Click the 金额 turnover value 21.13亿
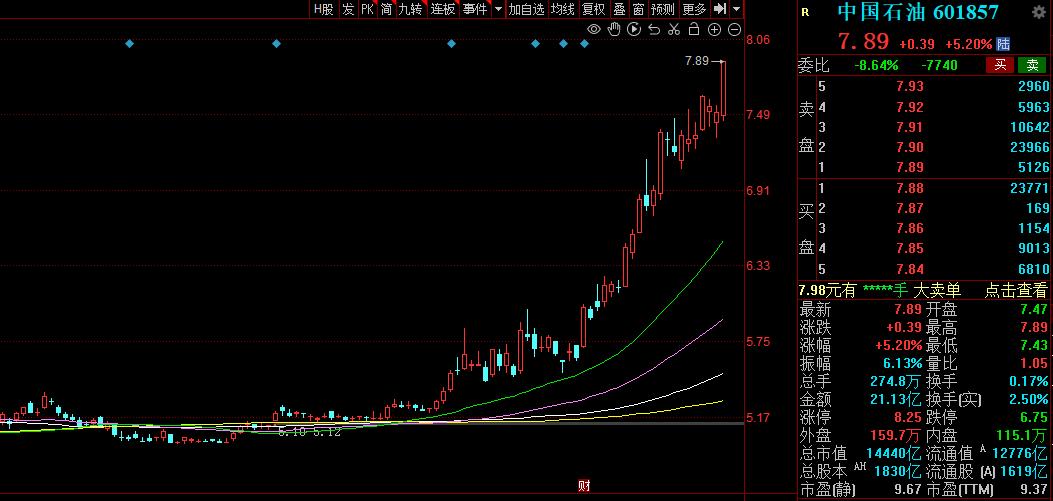This screenshot has height=501, width=1053. coord(898,400)
